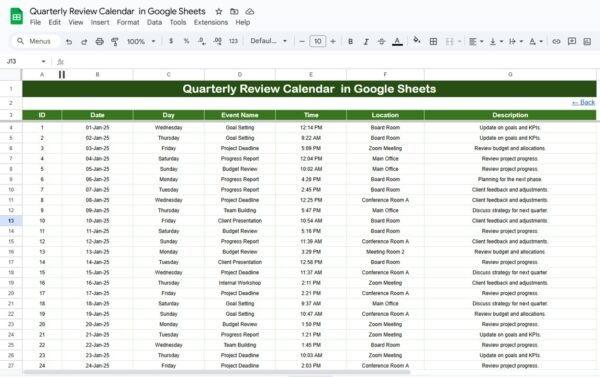The image size is (600, 377).
Task: Select the Location header cell
Action: coord(385,115)
